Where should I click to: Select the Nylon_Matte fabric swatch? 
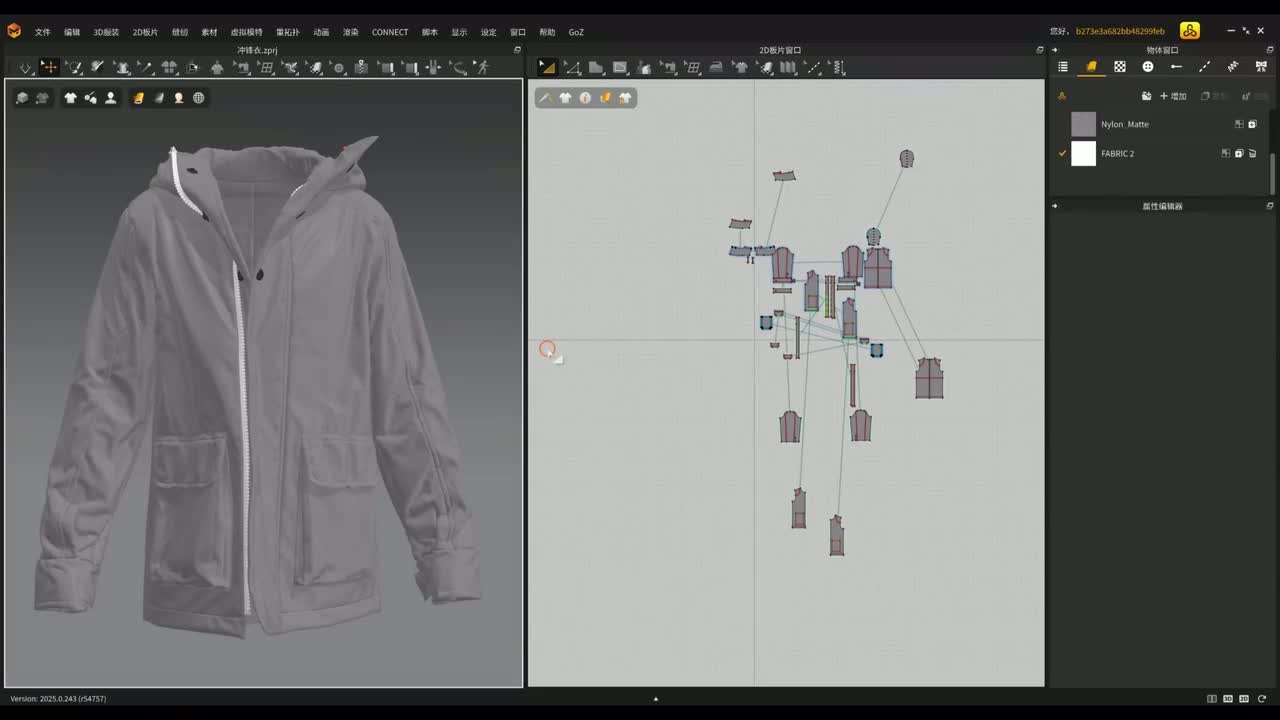point(1083,124)
